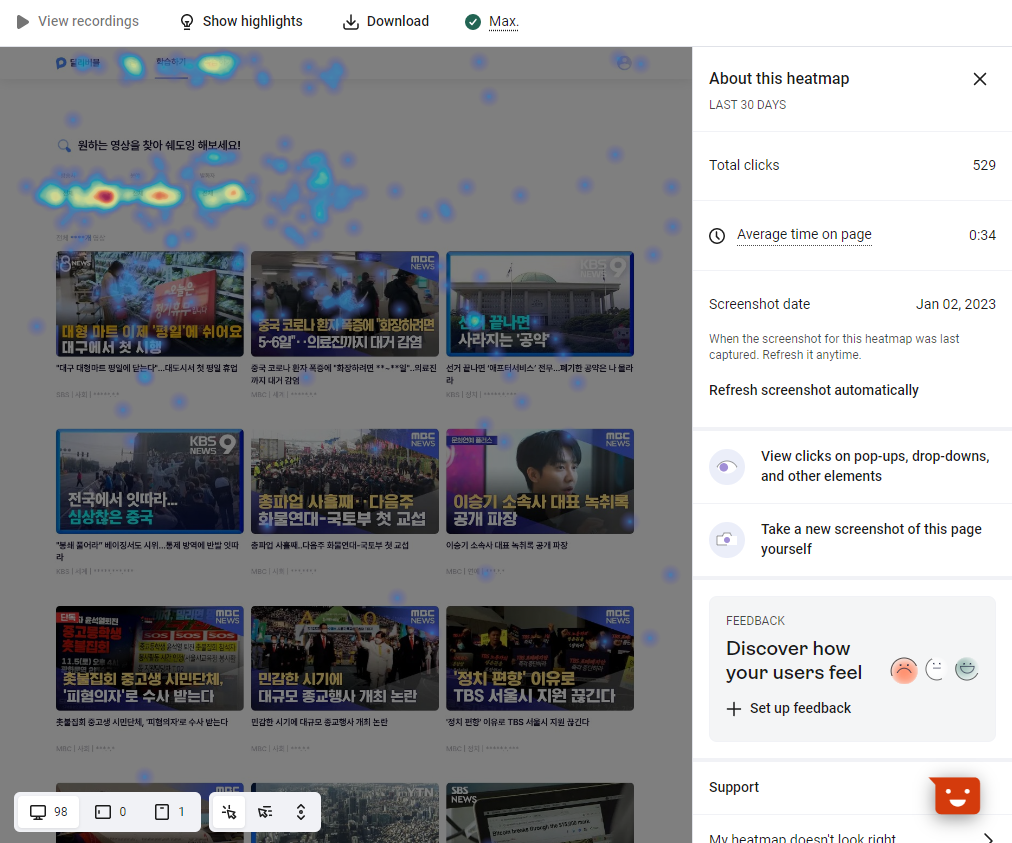This screenshot has height=843, width=1012.
Task: Open the 이승기 소속사 대표 녹취록 thumbnail
Action: [540, 482]
